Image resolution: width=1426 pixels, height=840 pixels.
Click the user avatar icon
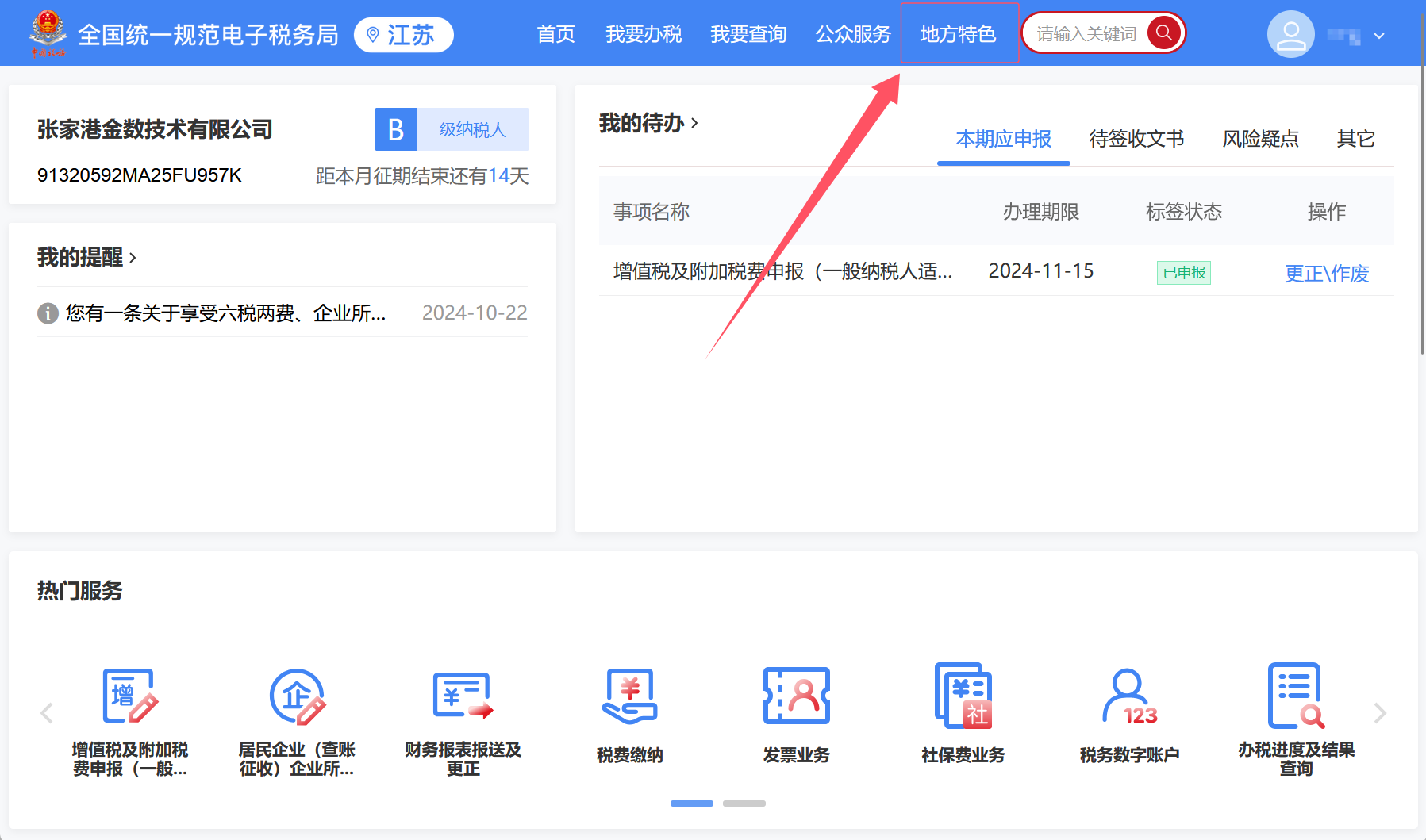point(1290,33)
